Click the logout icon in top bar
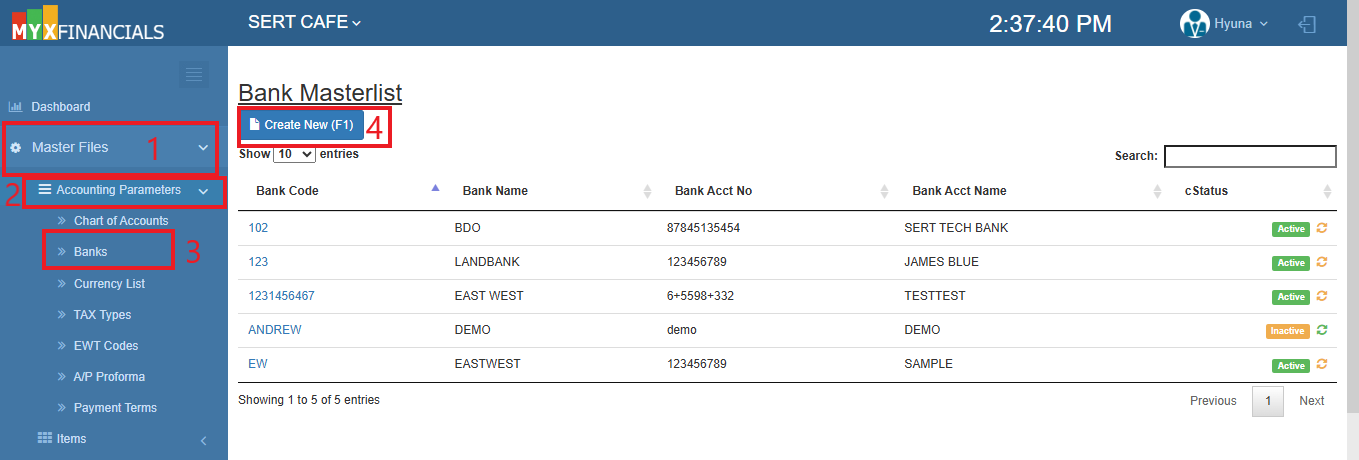The image size is (1359, 460). (1307, 24)
